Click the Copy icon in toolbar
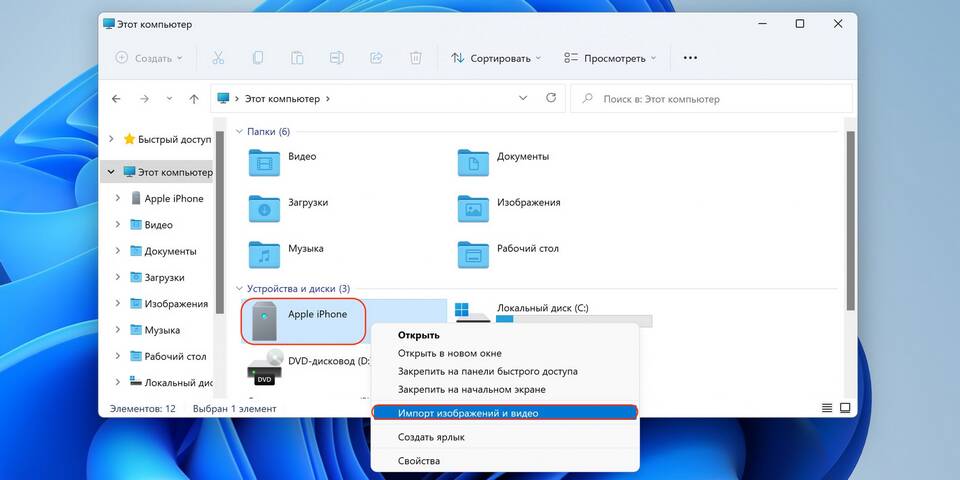Image resolution: width=960 pixels, height=480 pixels. click(x=258, y=58)
